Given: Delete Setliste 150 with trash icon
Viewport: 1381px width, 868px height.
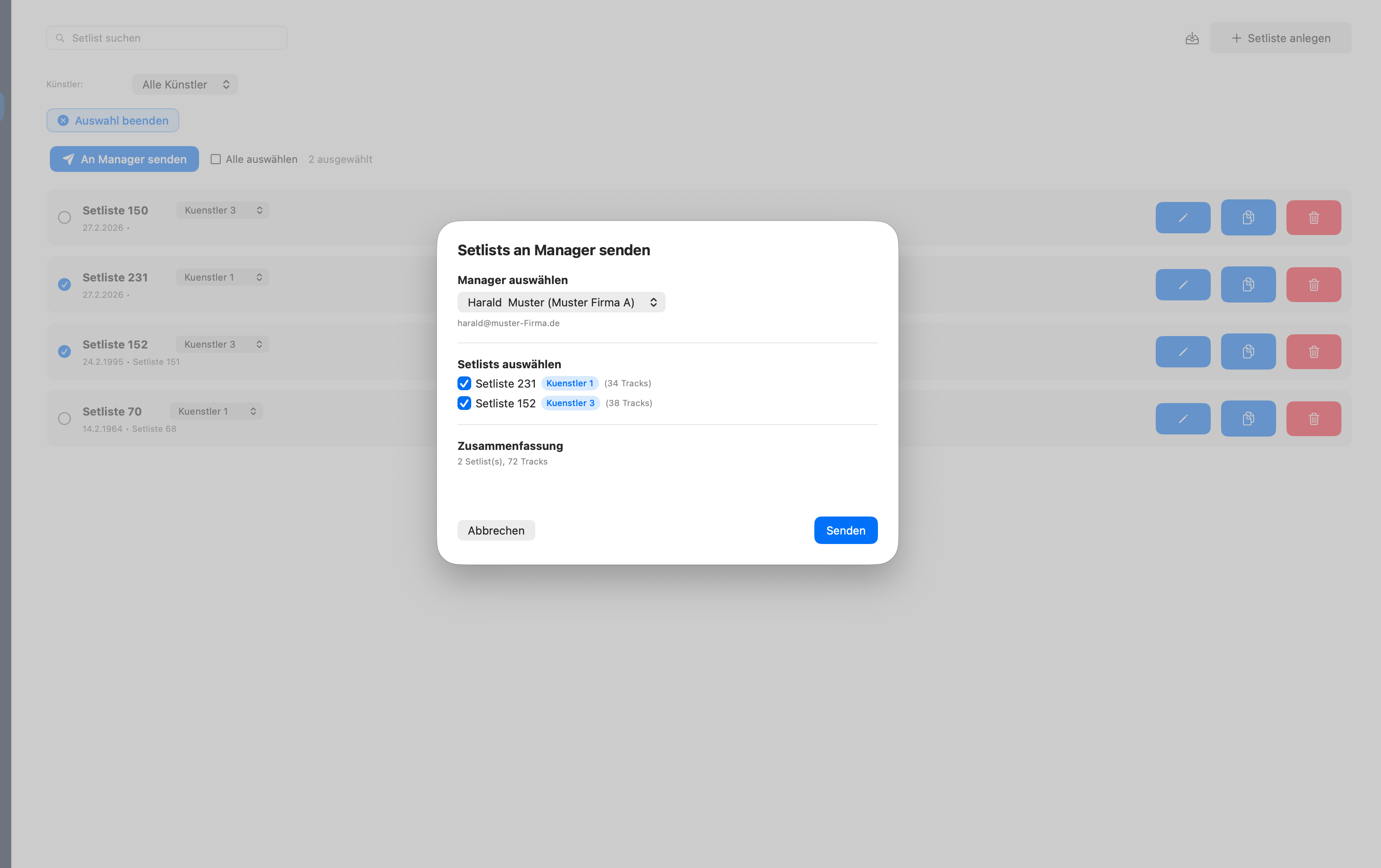Looking at the screenshot, I should [x=1313, y=218].
